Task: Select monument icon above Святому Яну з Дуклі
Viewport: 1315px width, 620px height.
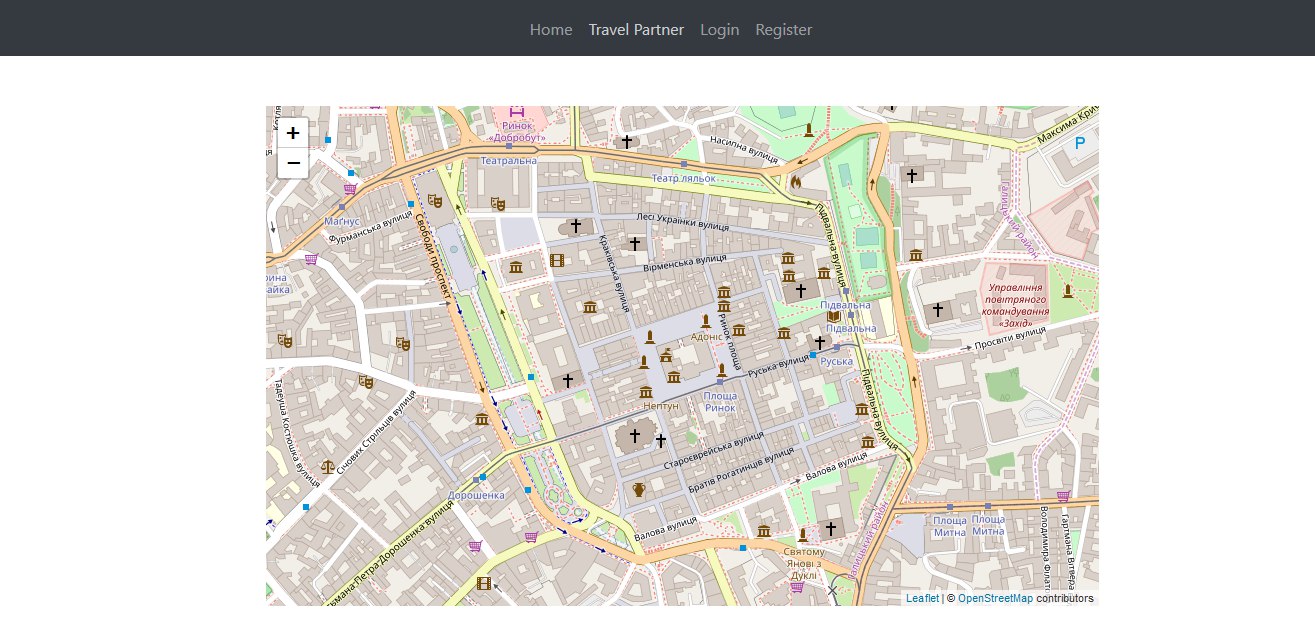Action: 802,535
